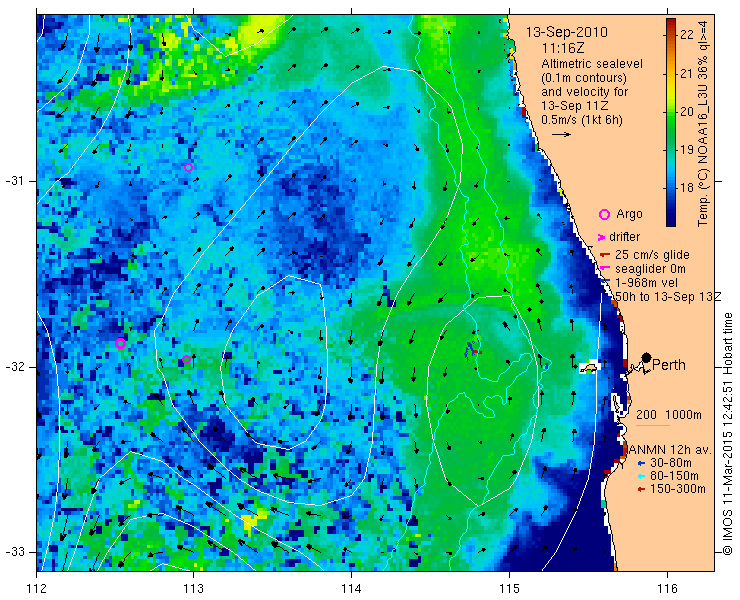Click the 'seaglider 0m' legend text
Screen dimensions: 740x600
click(x=650, y=269)
